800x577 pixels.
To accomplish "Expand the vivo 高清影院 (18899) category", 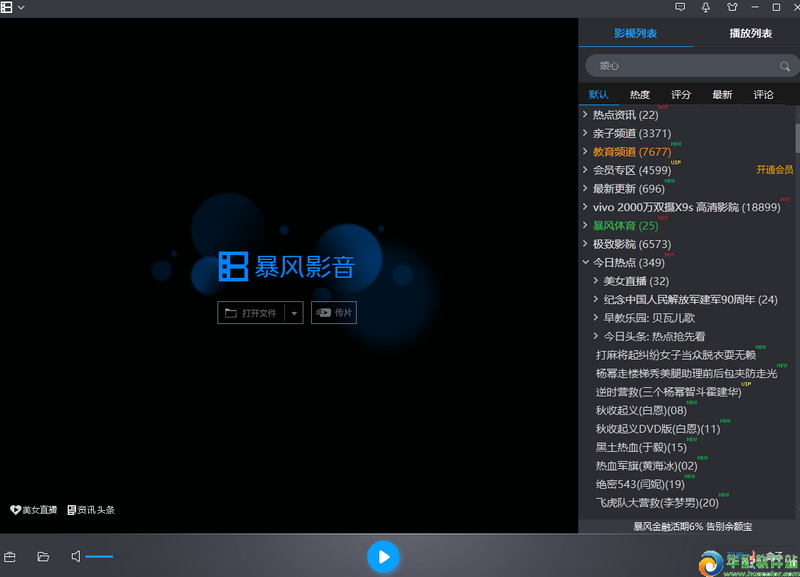I will coord(585,207).
